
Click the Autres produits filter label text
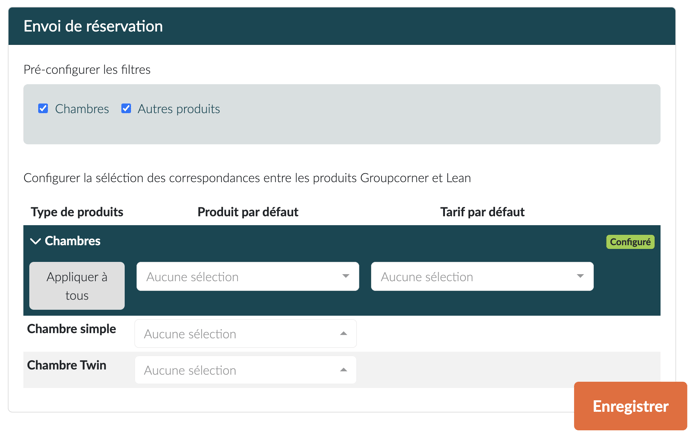click(179, 109)
